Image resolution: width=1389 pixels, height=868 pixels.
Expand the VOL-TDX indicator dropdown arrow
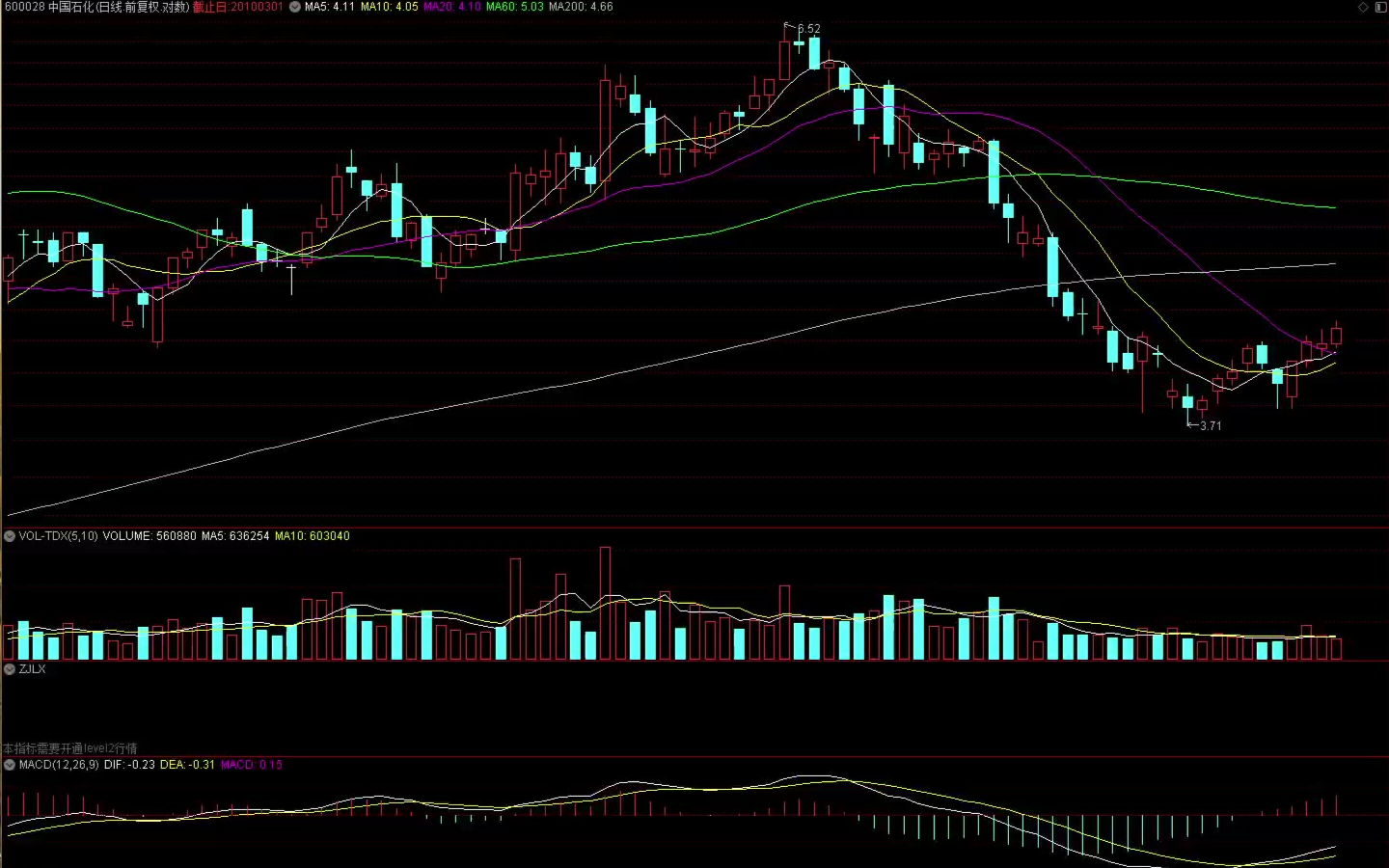coord(10,536)
